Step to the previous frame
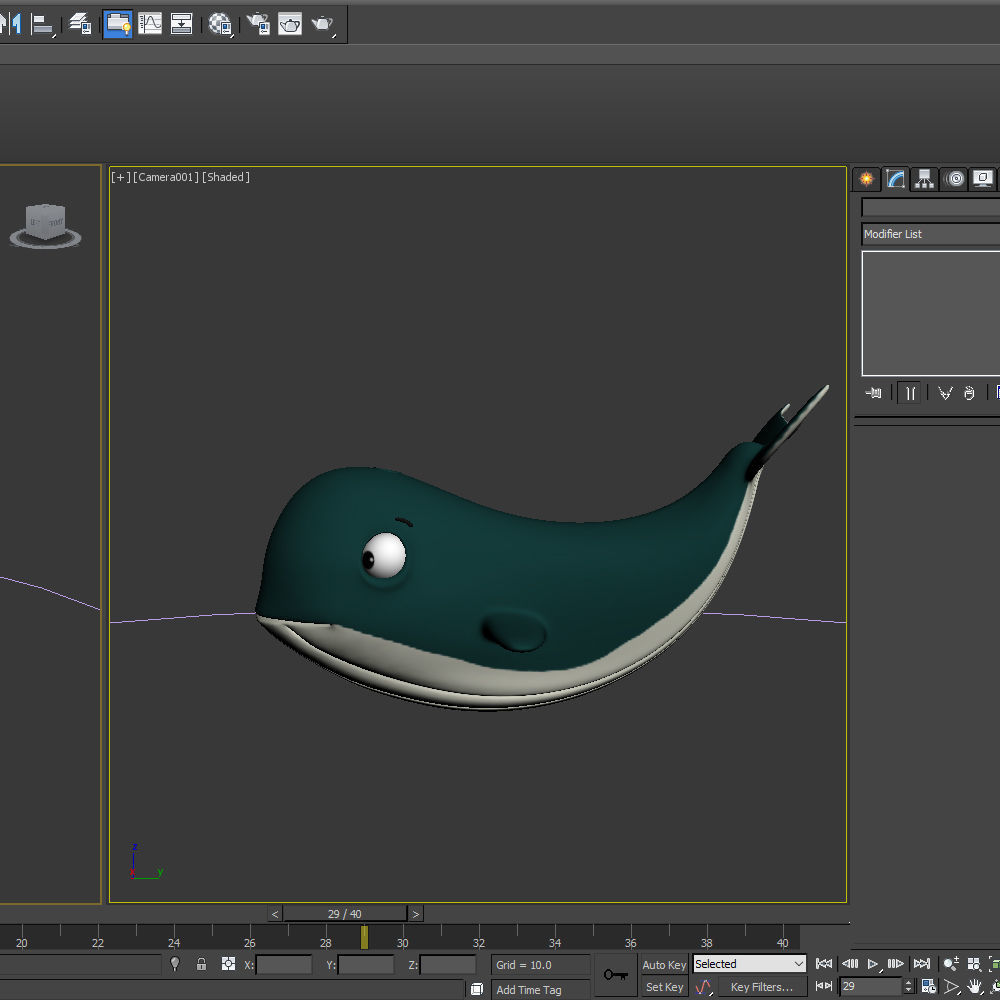Image resolution: width=1000 pixels, height=1000 pixels. click(849, 964)
